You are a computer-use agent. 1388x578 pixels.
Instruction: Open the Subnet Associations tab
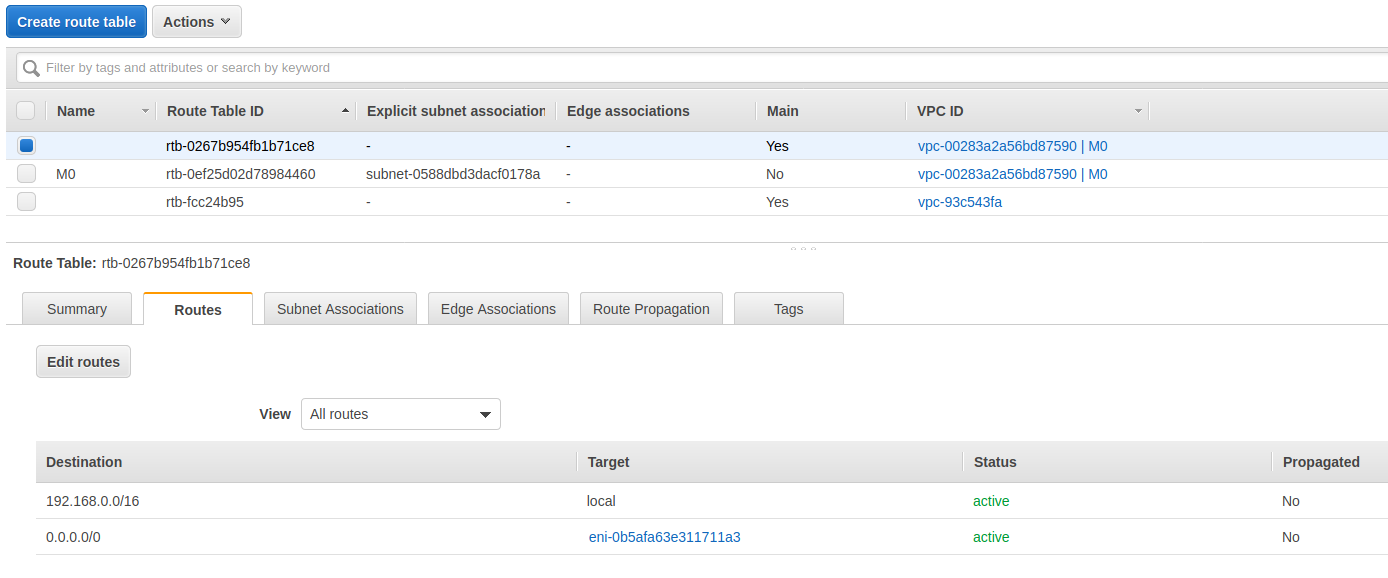(x=340, y=309)
